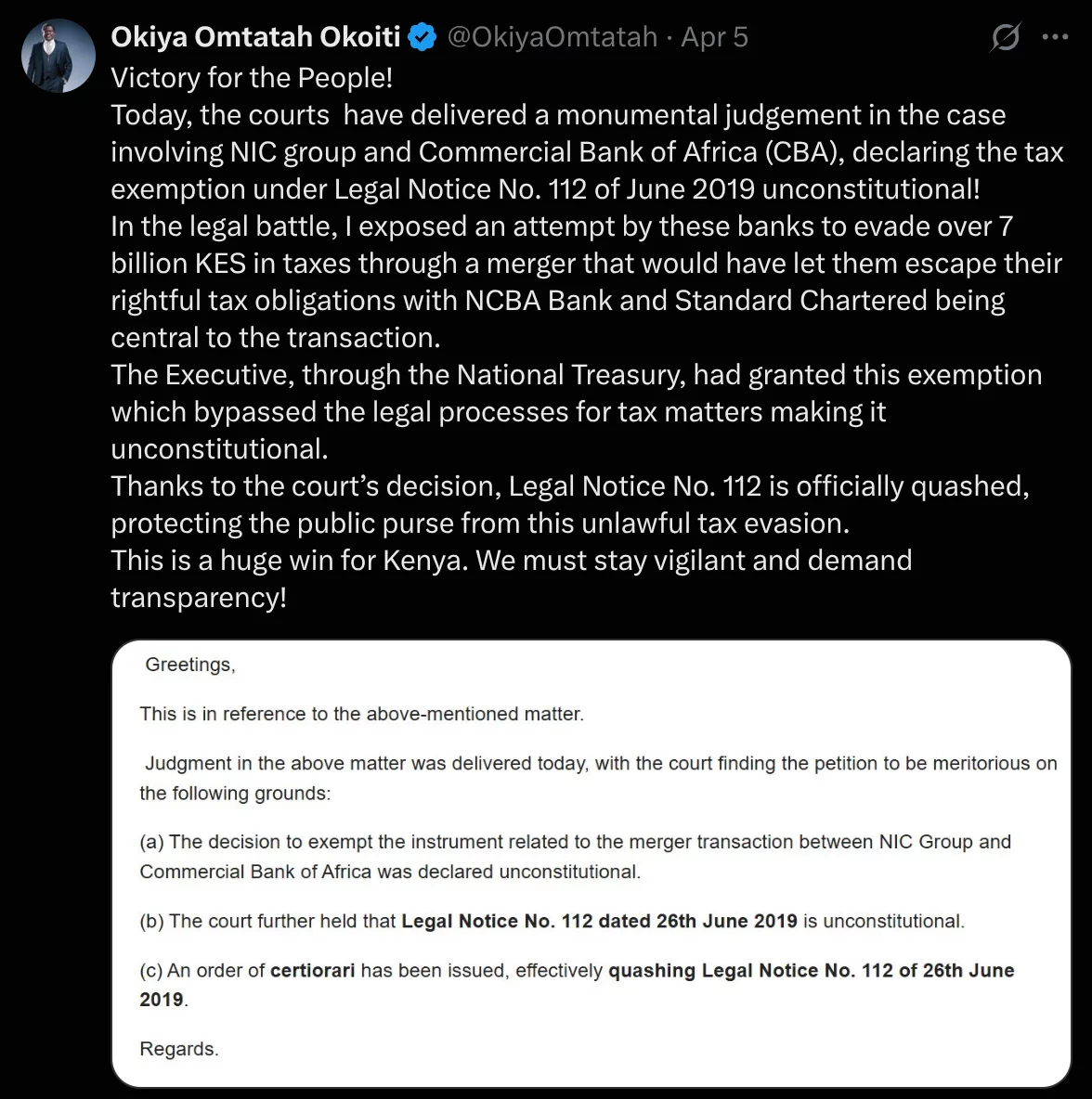1092x1099 pixels.
Task: Click the bold word 'certiorari'
Action: (x=312, y=971)
